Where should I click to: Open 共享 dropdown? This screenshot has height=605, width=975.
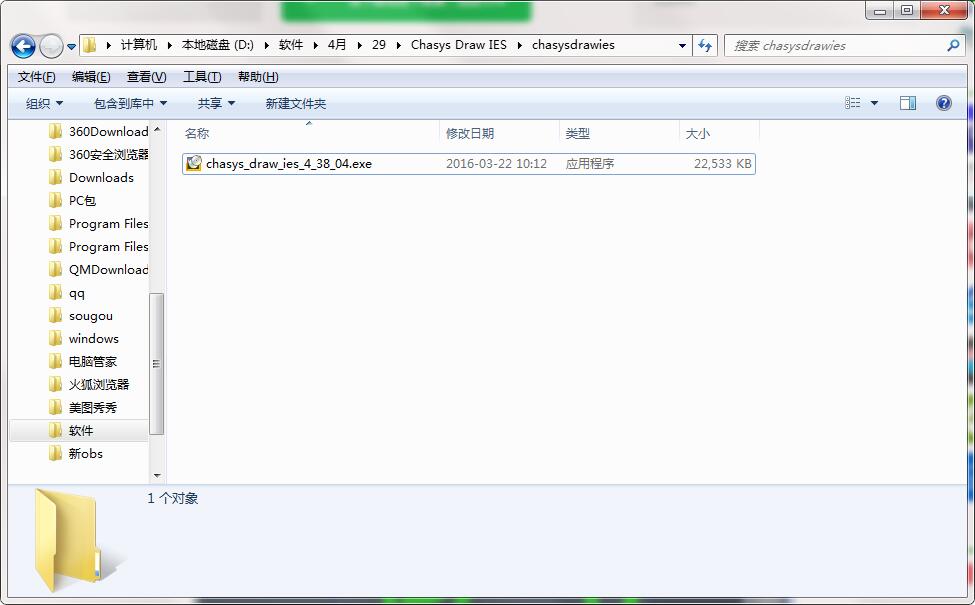pyautogui.click(x=216, y=103)
